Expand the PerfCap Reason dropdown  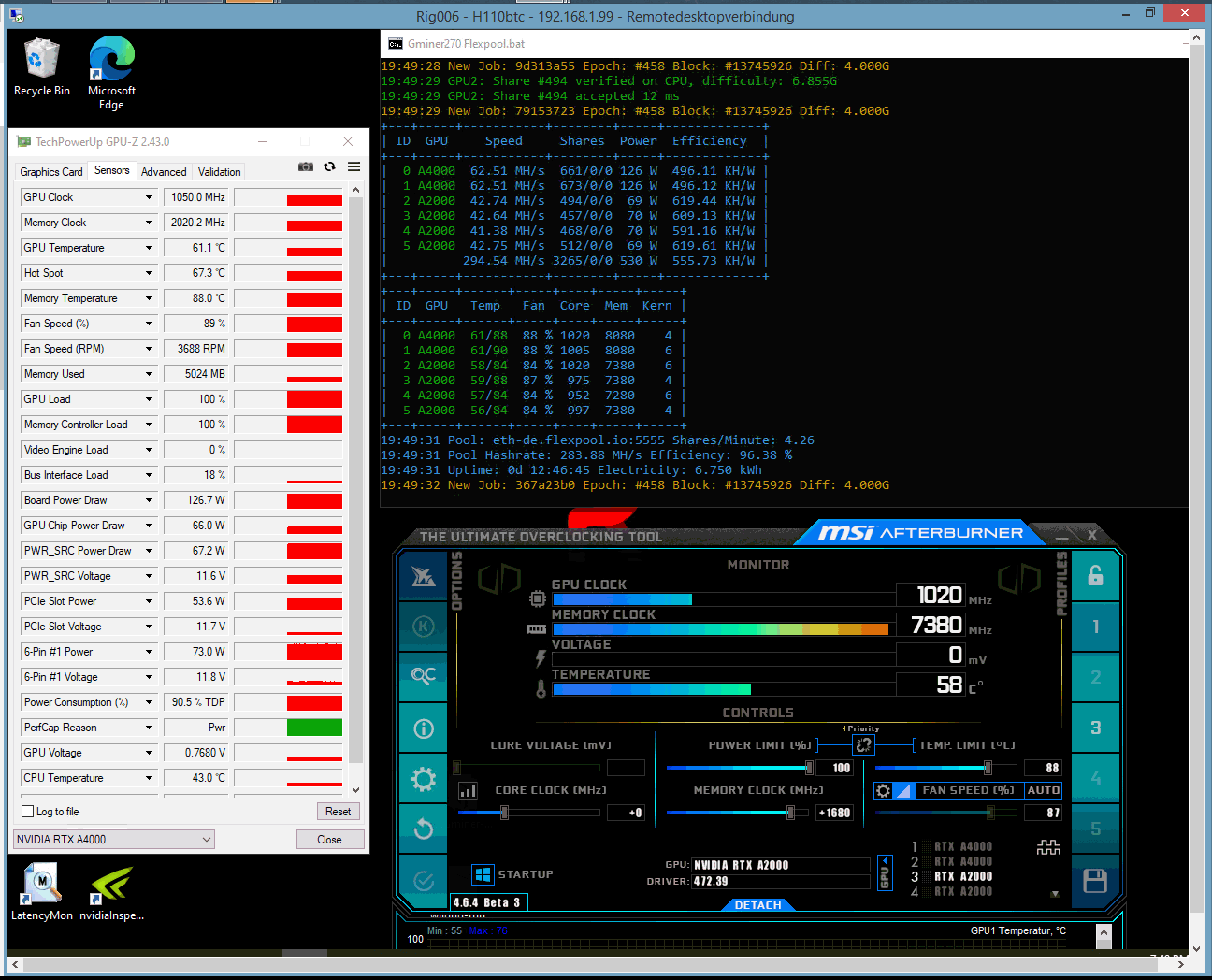149,728
